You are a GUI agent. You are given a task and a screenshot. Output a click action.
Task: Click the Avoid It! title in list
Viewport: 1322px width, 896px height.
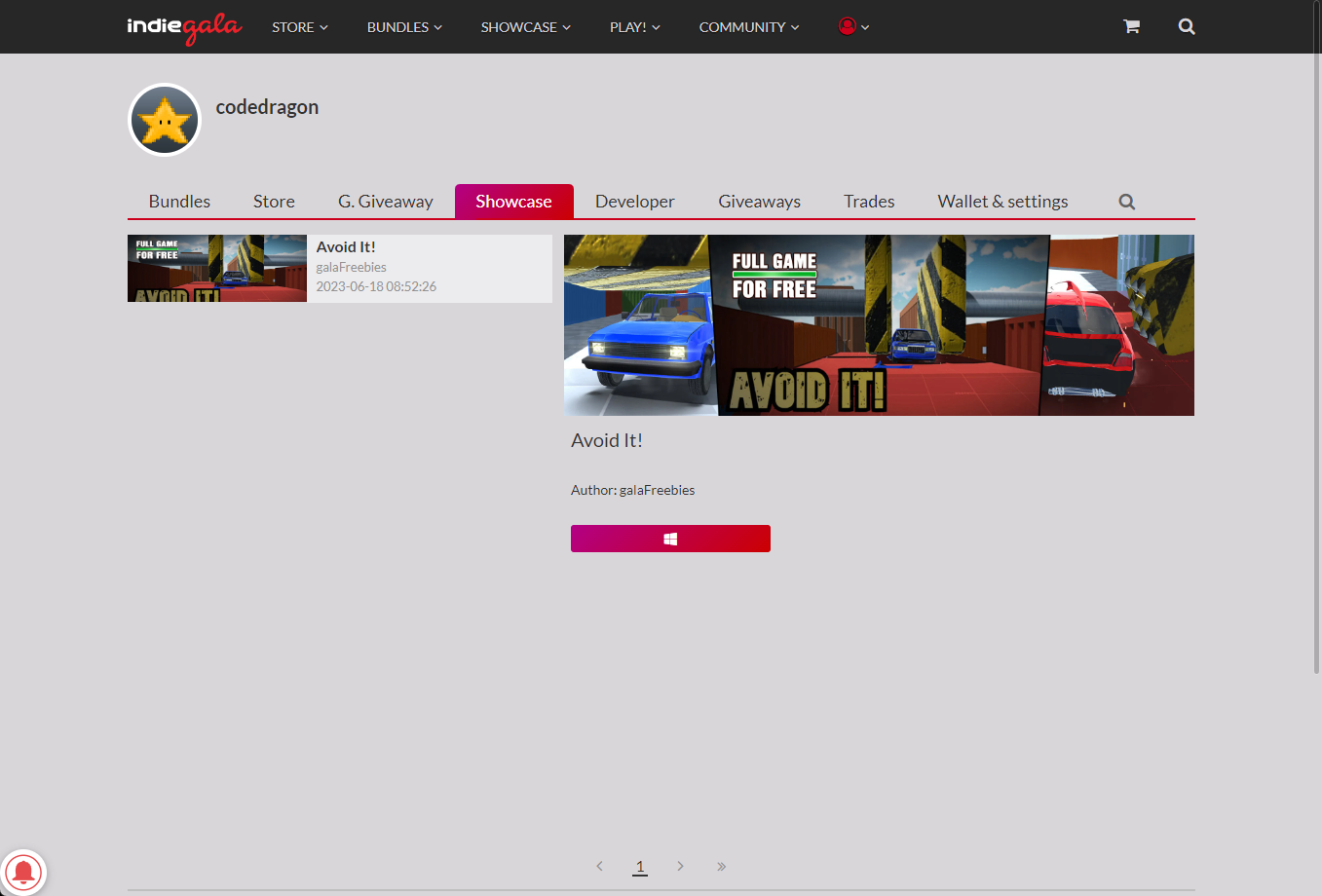click(346, 247)
